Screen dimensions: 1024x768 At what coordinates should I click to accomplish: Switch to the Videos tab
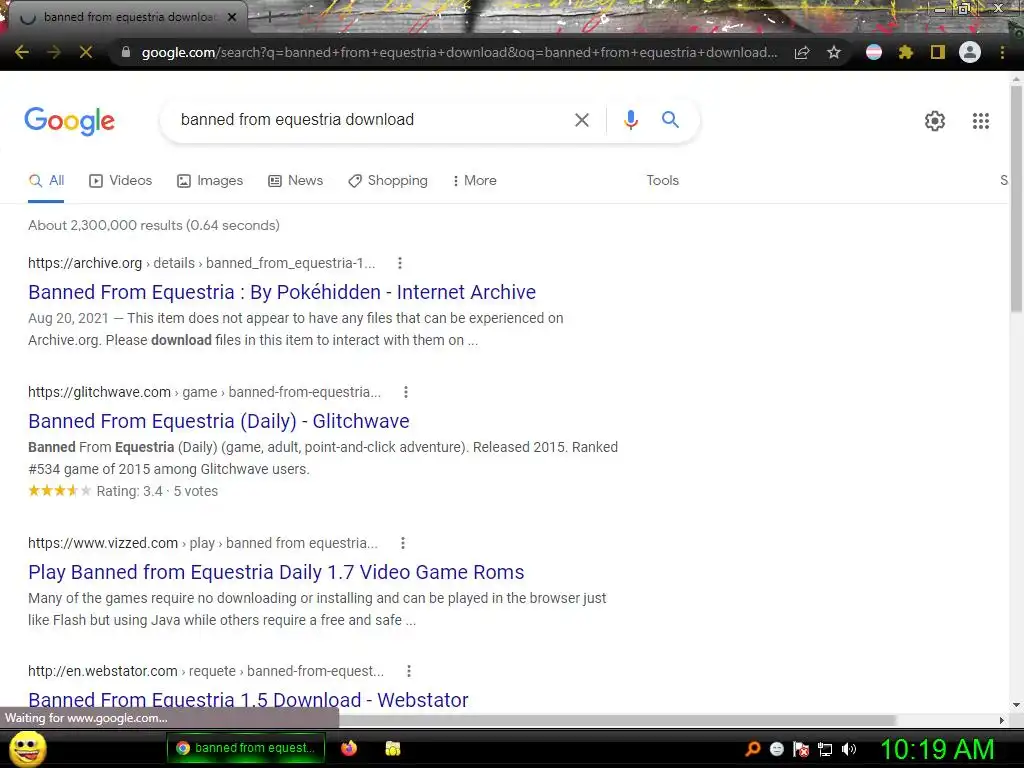(x=120, y=181)
